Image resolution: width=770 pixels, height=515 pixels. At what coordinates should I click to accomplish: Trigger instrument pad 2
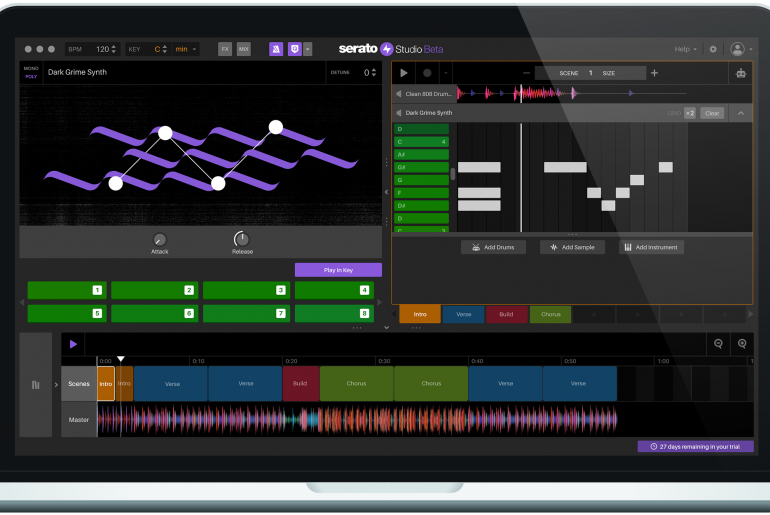coord(154,290)
